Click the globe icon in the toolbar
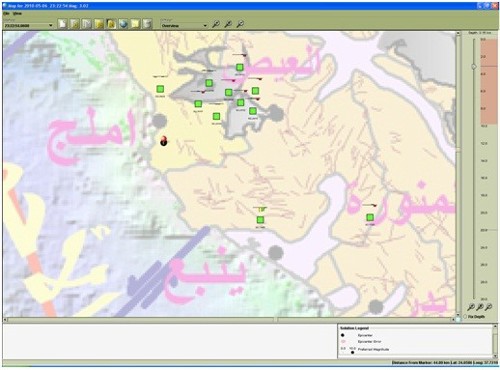500x370 pixels. 123,24
